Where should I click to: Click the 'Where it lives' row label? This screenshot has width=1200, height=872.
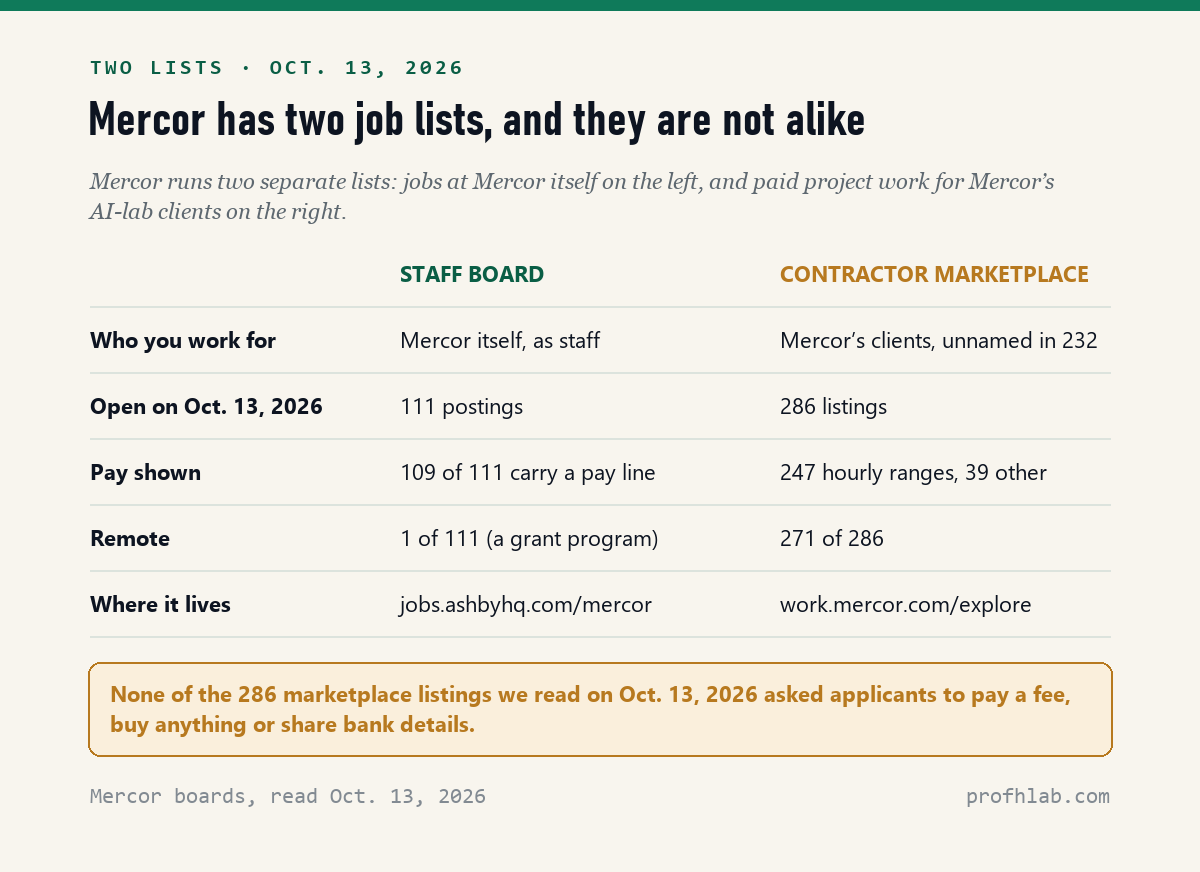point(160,605)
